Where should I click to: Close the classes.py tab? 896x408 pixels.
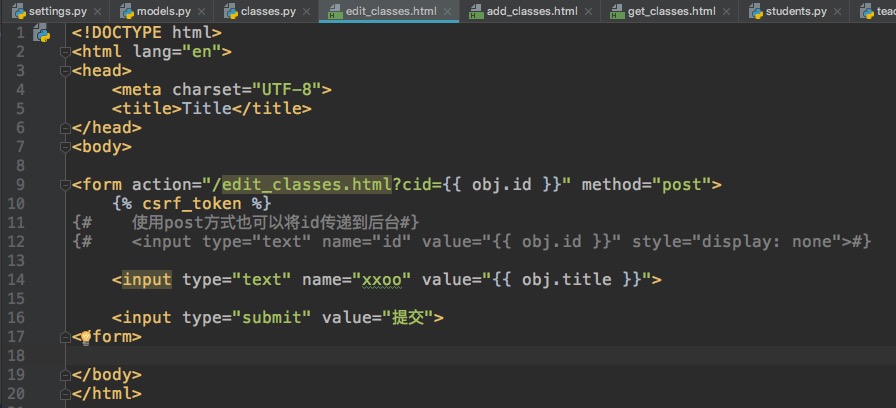[x=306, y=11]
